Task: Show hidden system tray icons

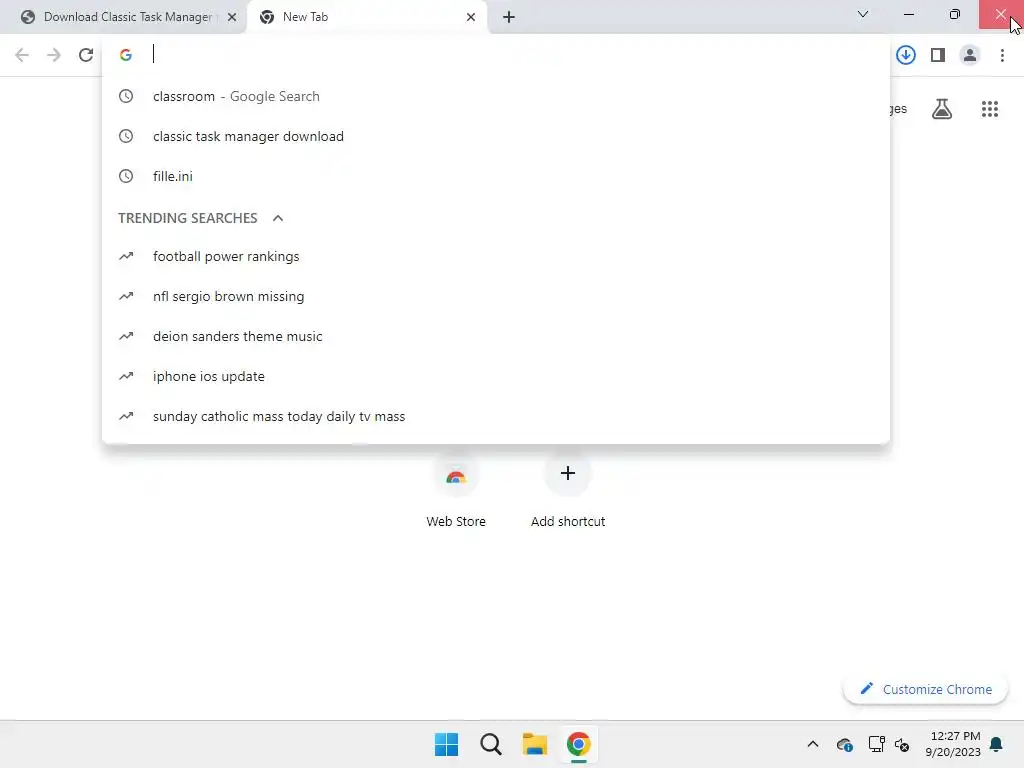Action: click(812, 744)
